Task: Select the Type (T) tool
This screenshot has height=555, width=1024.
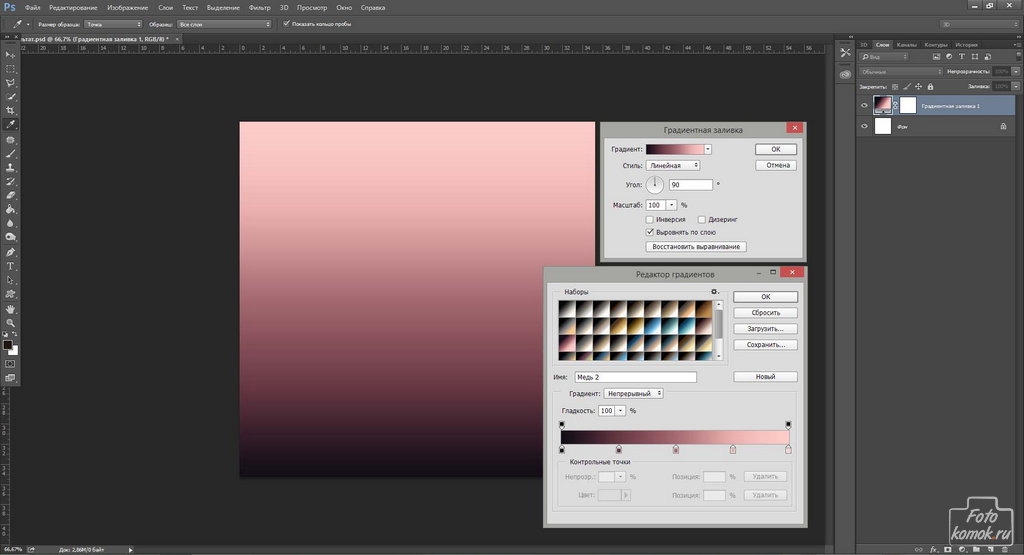Action: 11,266
